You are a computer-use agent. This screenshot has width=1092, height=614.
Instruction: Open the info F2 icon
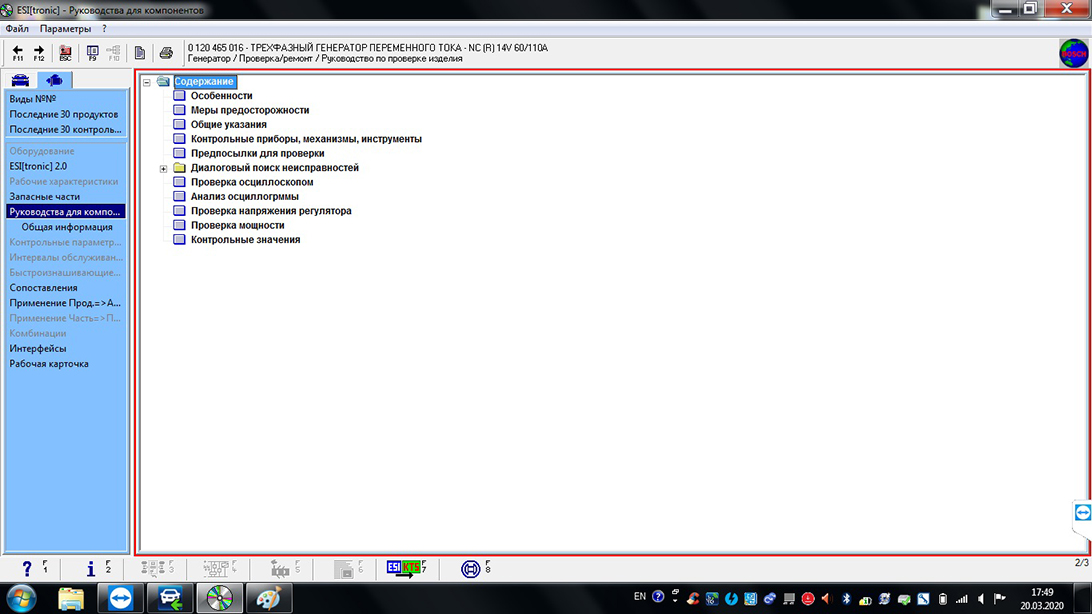91,569
